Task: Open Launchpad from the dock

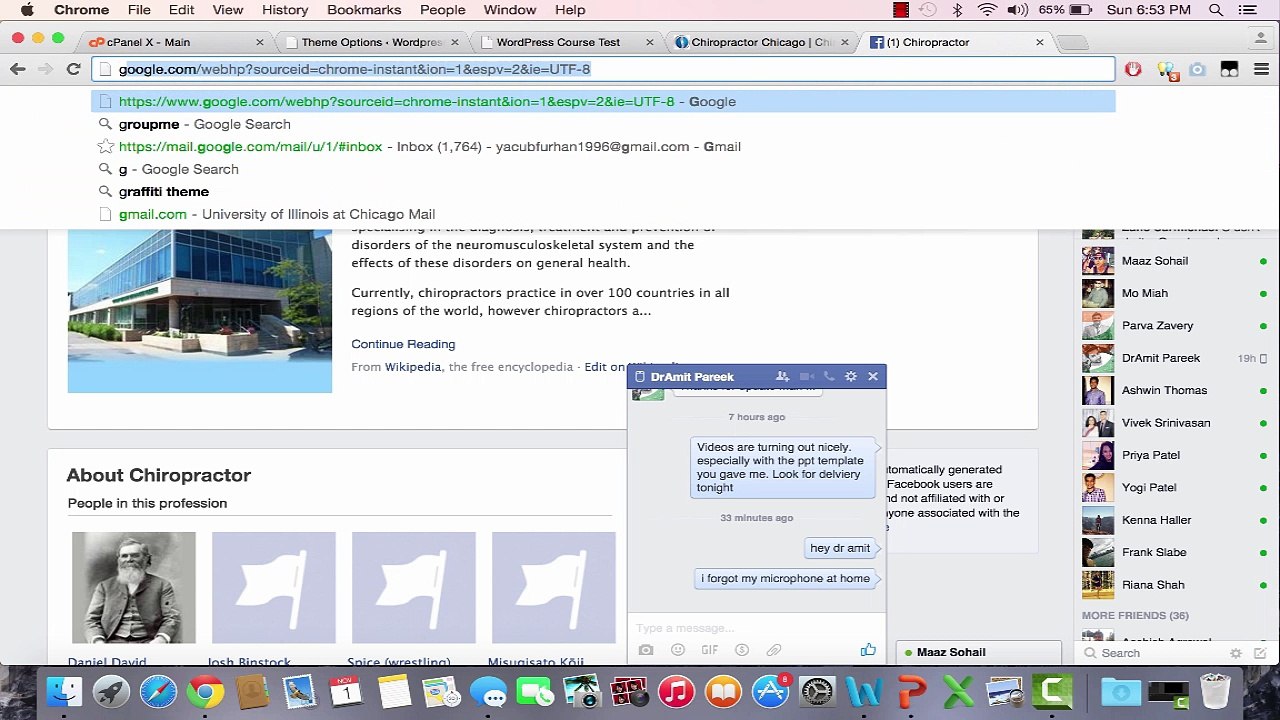Action: click(x=112, y=692)
